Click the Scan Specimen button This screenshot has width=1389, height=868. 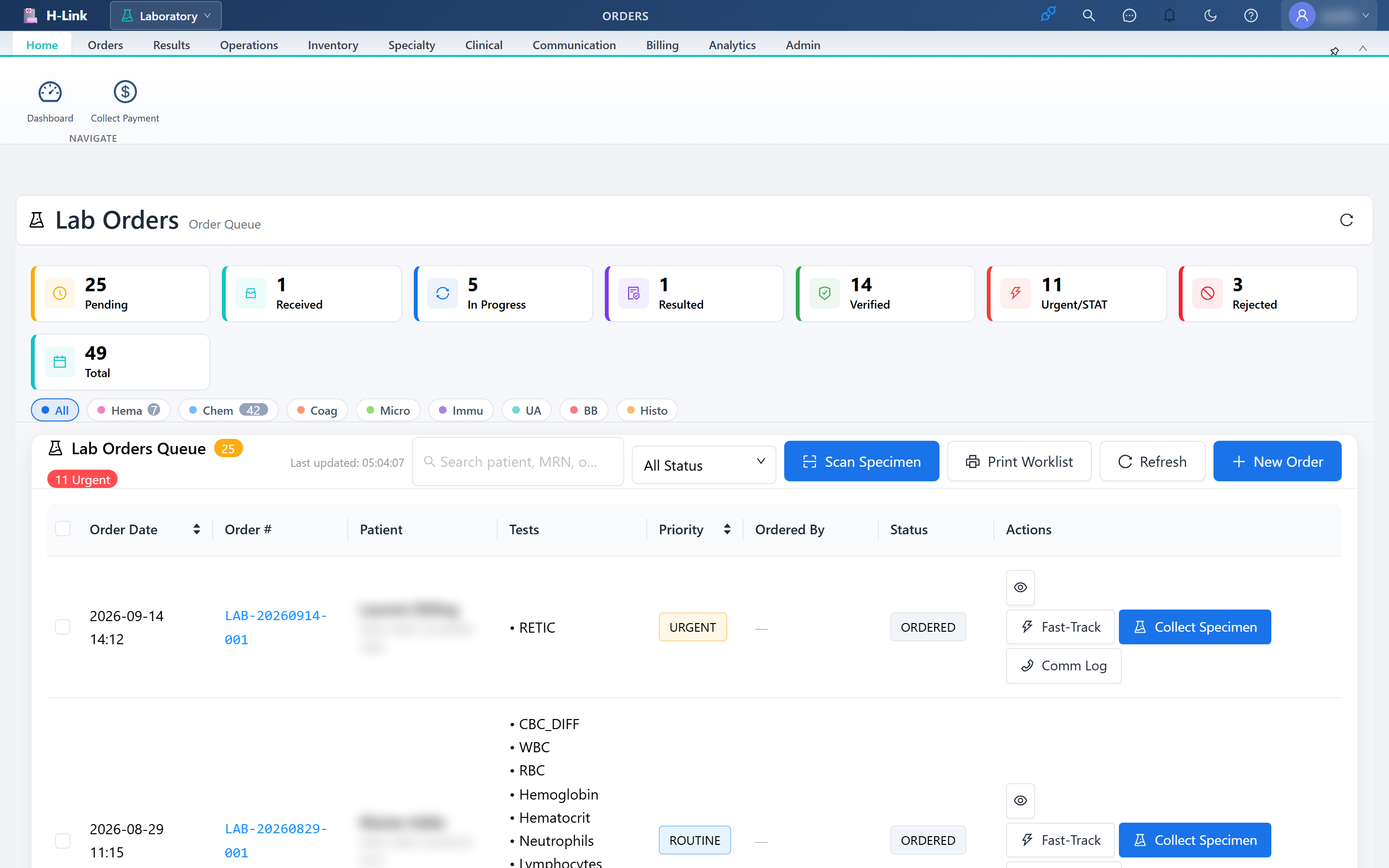(861, 461)
